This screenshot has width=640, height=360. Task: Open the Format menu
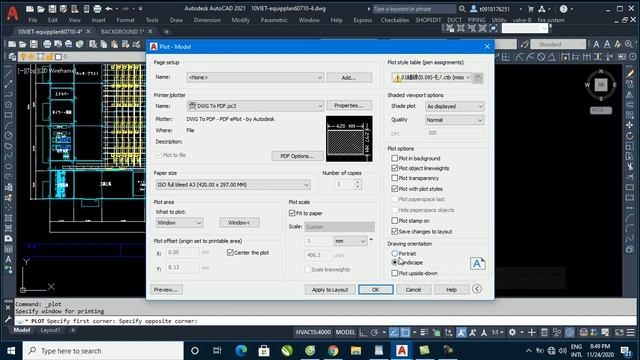pos(125,20)
